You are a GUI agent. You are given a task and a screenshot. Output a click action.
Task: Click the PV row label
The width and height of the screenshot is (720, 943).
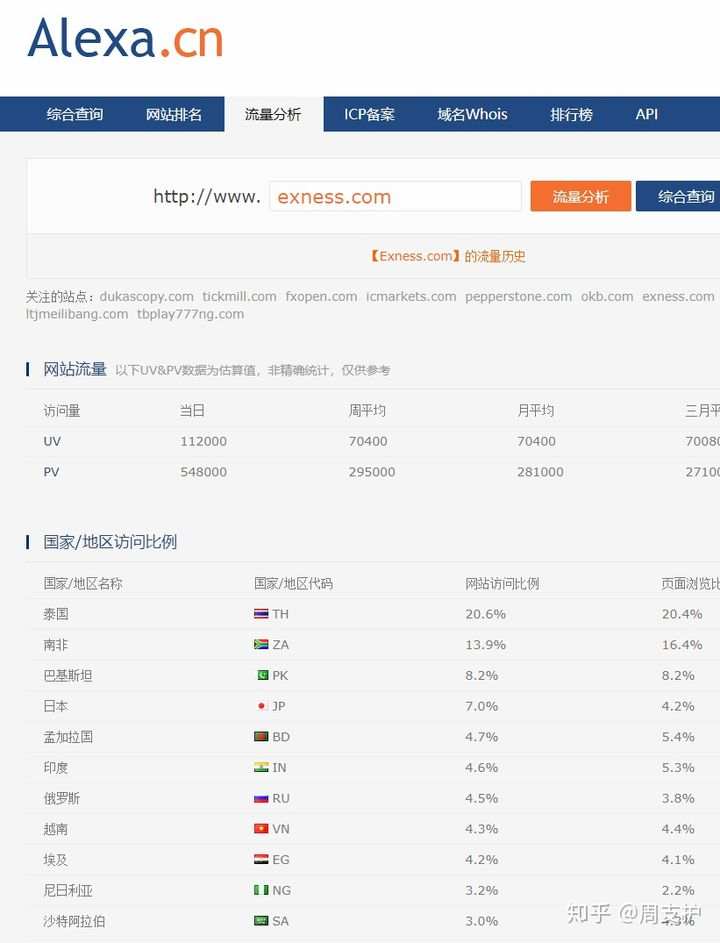[x=51, y=472]
